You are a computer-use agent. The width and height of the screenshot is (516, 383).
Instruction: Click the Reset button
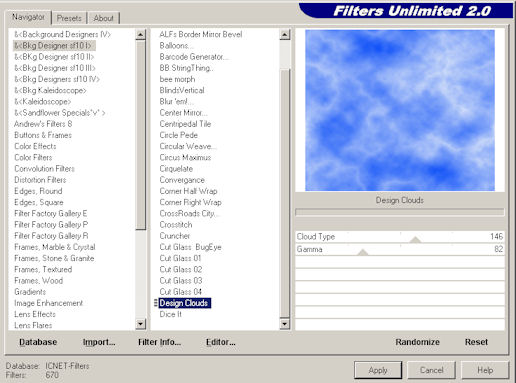point(476,342)
